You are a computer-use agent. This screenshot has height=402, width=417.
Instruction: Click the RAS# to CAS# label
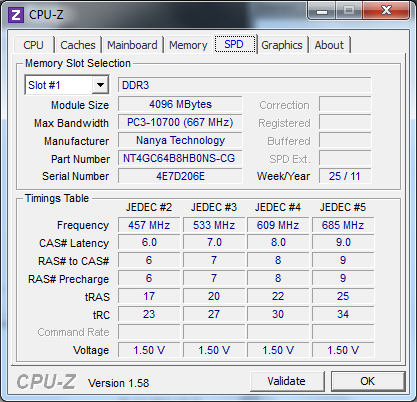point(74,261)
